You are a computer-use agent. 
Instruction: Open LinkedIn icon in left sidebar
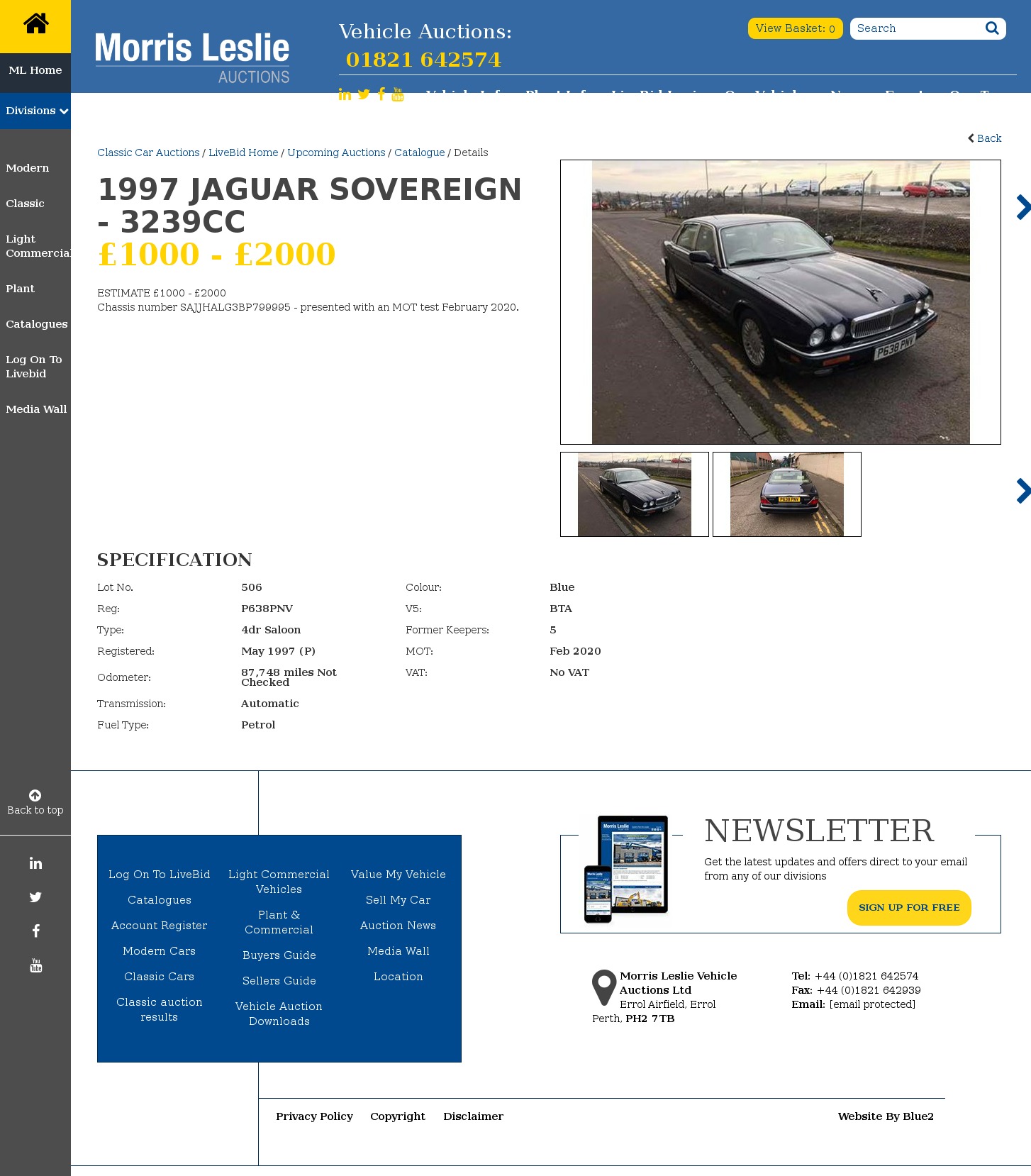coord(35,863)
